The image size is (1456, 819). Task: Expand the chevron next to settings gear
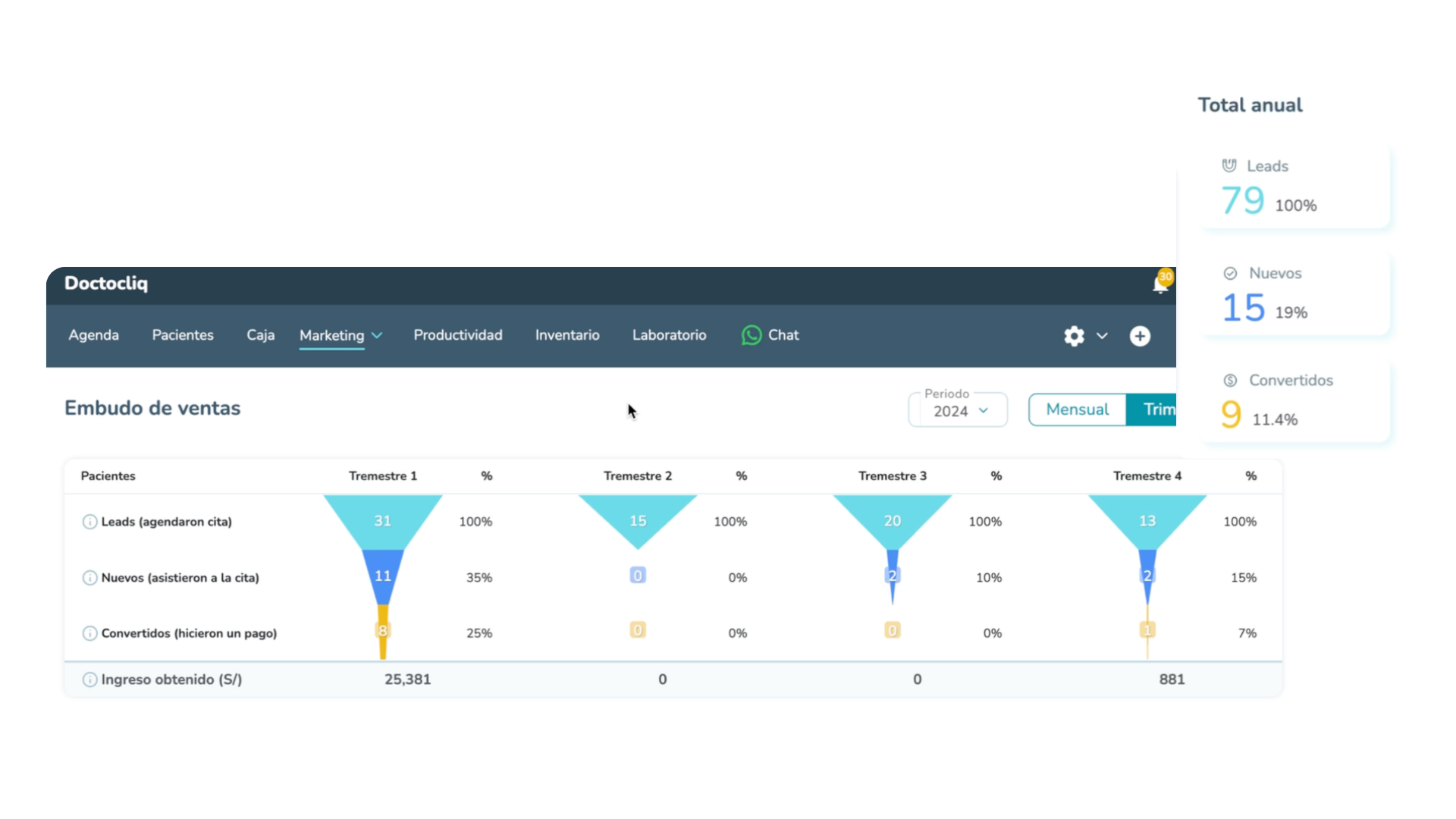tap(1102, 336)
